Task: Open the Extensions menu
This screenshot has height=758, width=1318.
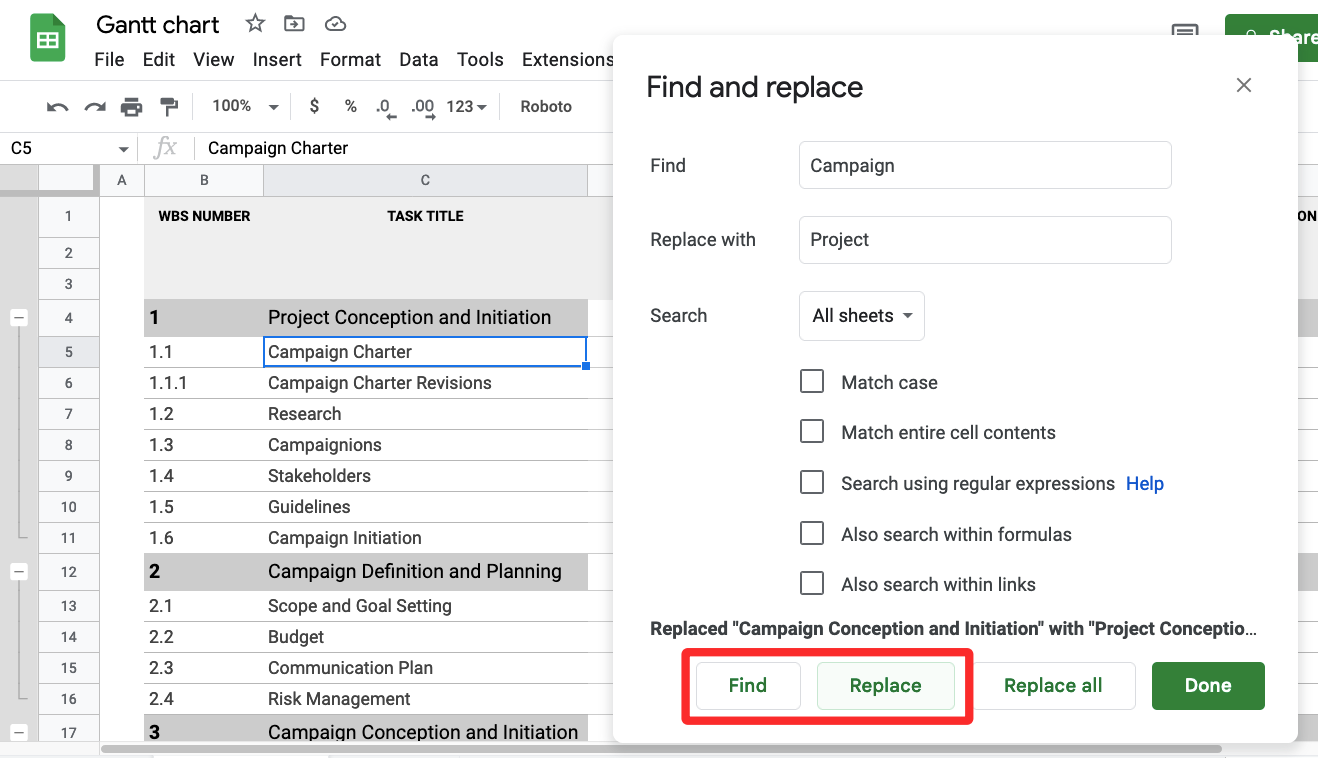Action: 567,60
